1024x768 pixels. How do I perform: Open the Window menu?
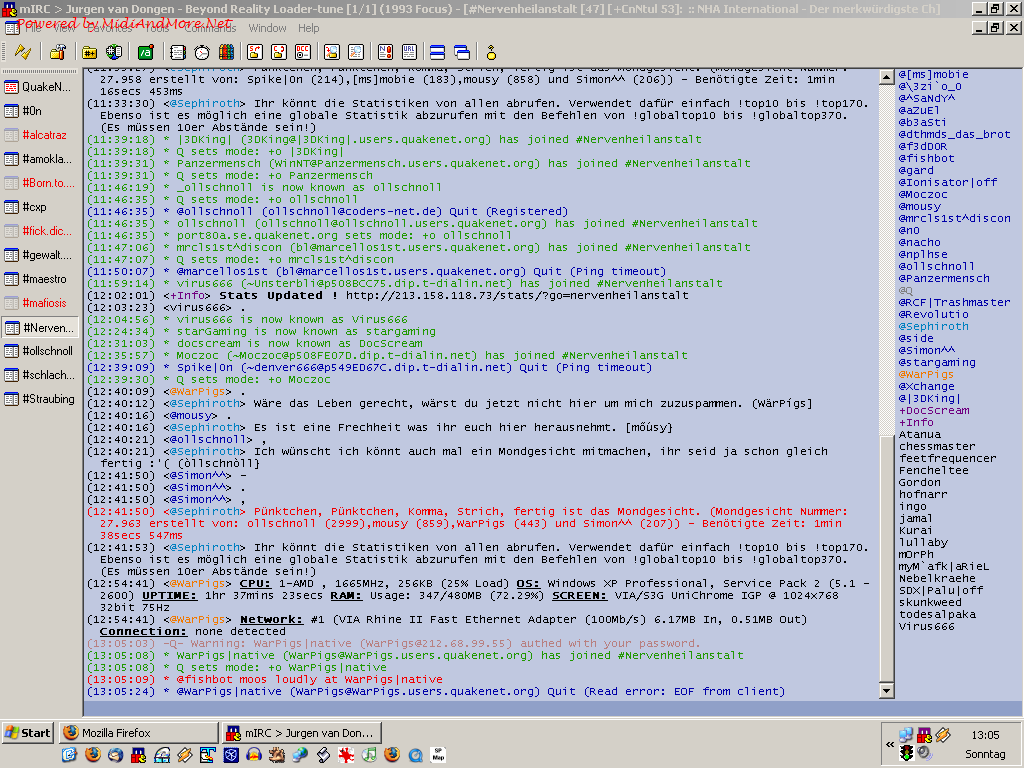(267, 28)
